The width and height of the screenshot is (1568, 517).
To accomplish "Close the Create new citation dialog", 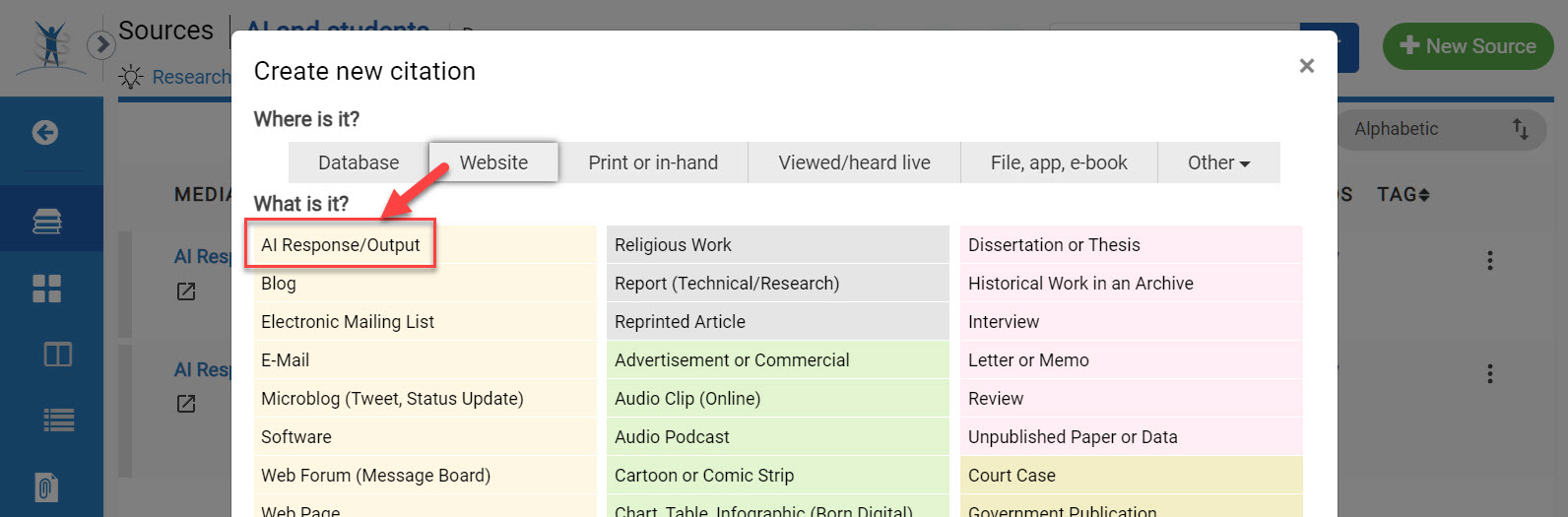I will pos(1306,66).
